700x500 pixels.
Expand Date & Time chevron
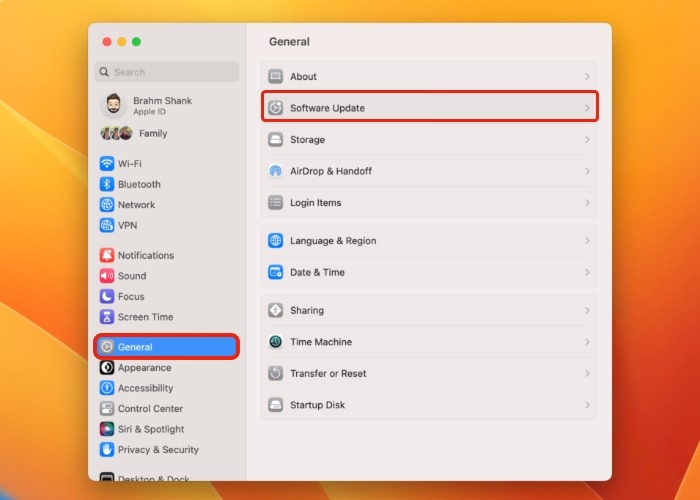587,272
